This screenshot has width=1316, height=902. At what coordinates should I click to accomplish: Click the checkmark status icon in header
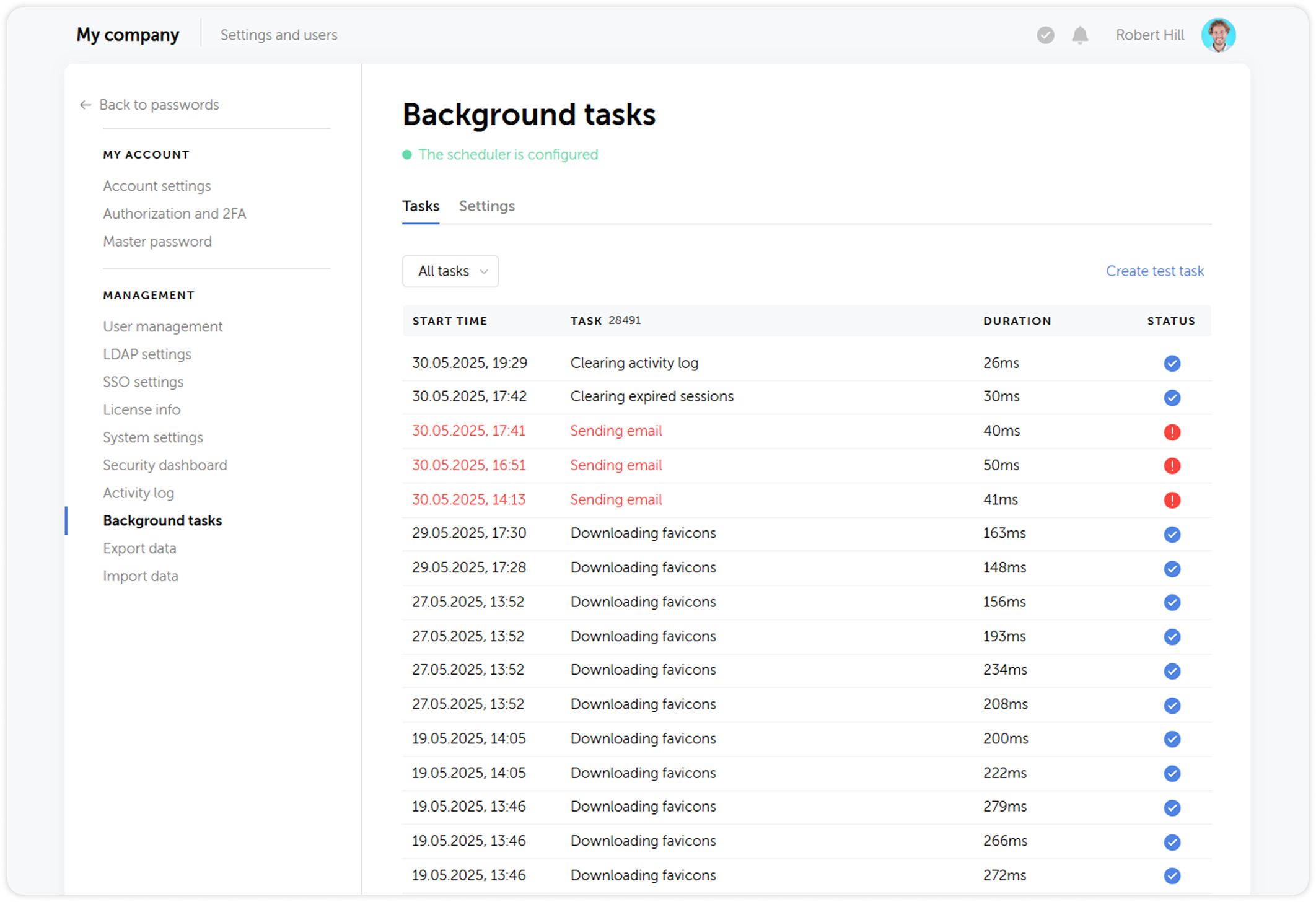pos(1045,35)
